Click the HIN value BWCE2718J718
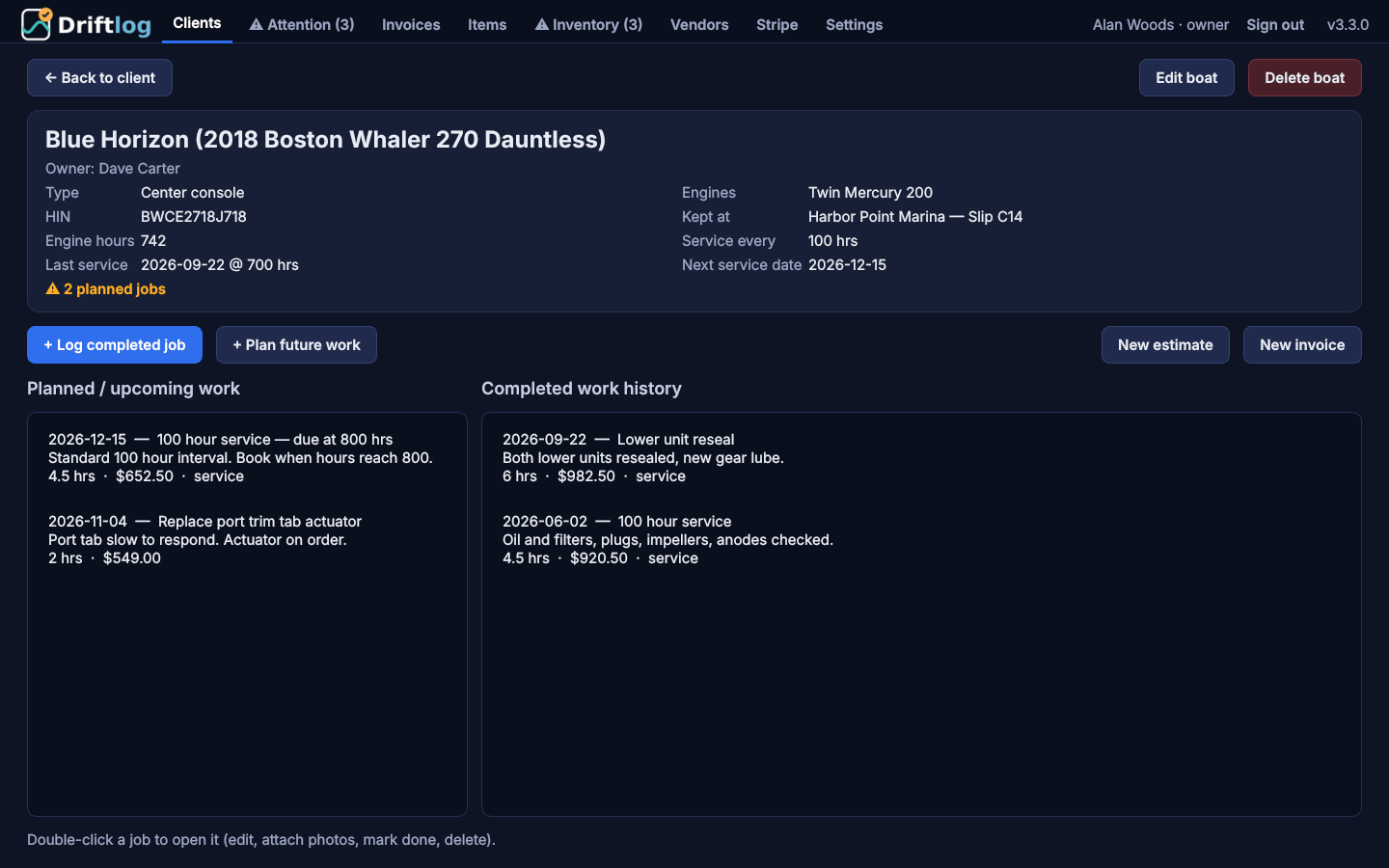 [194, 217]
